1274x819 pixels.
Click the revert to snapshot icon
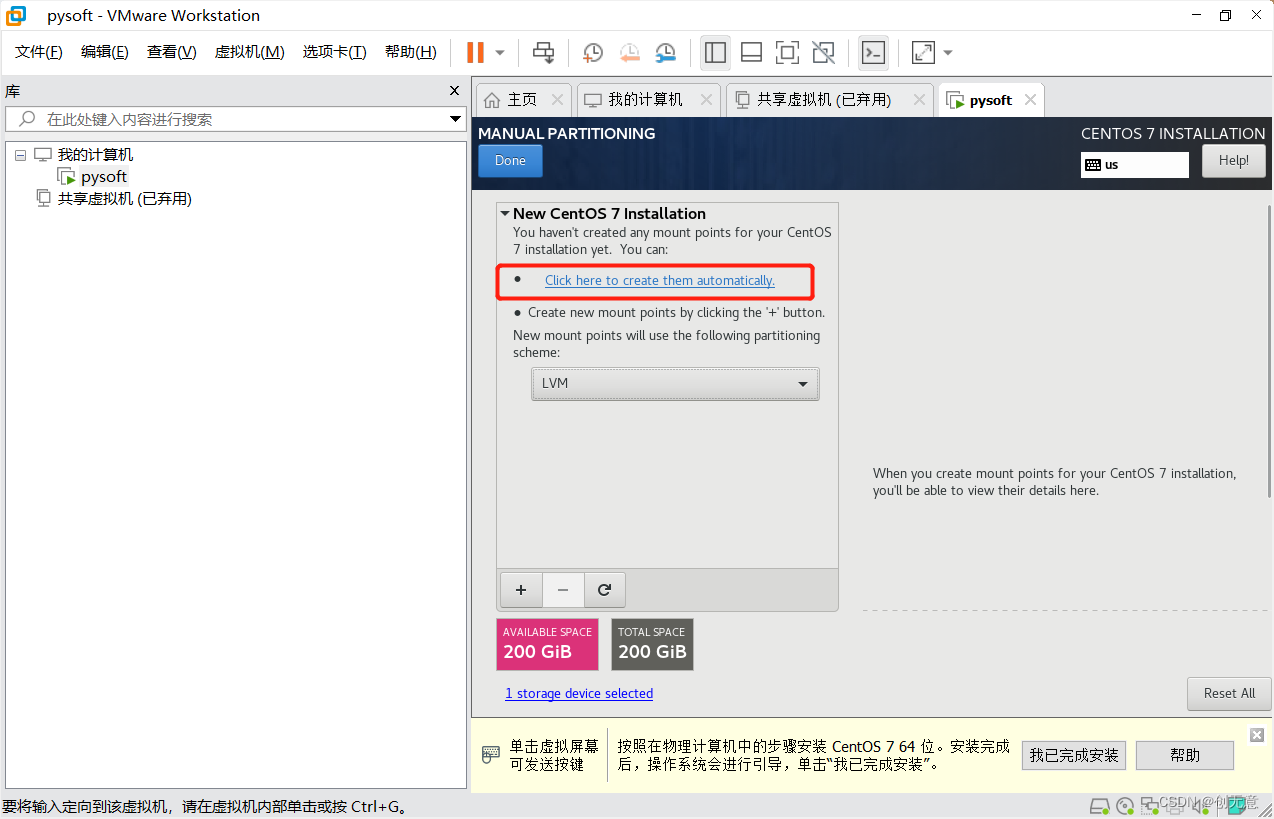click(629, 52)
